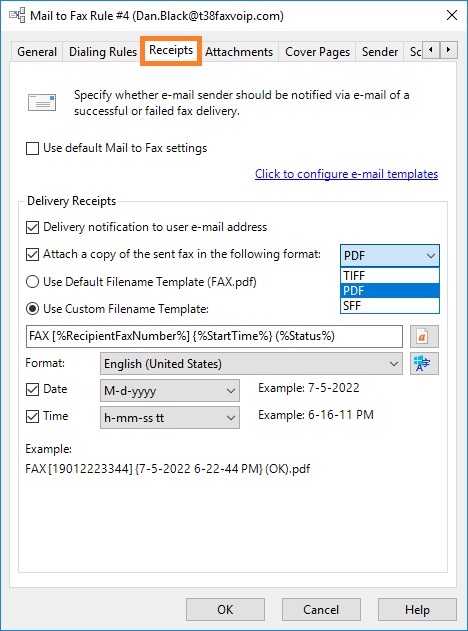Click the language format translate icon
468x631 pixels.
[x=424, y=364]
